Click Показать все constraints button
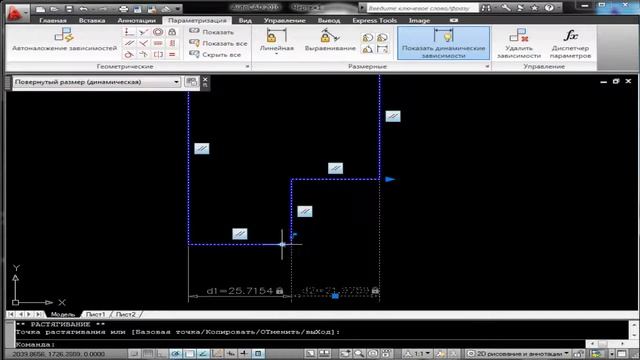640x360 pixels. click(x=218, y=43)
